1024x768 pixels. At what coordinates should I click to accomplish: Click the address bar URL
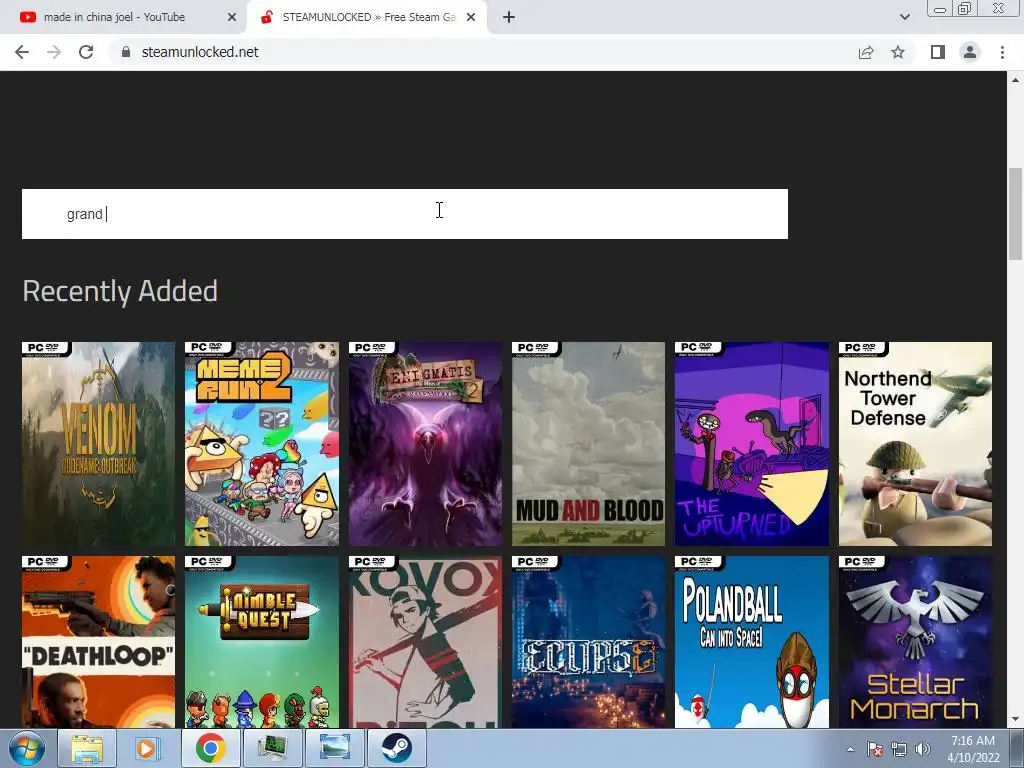coord(200,52)
